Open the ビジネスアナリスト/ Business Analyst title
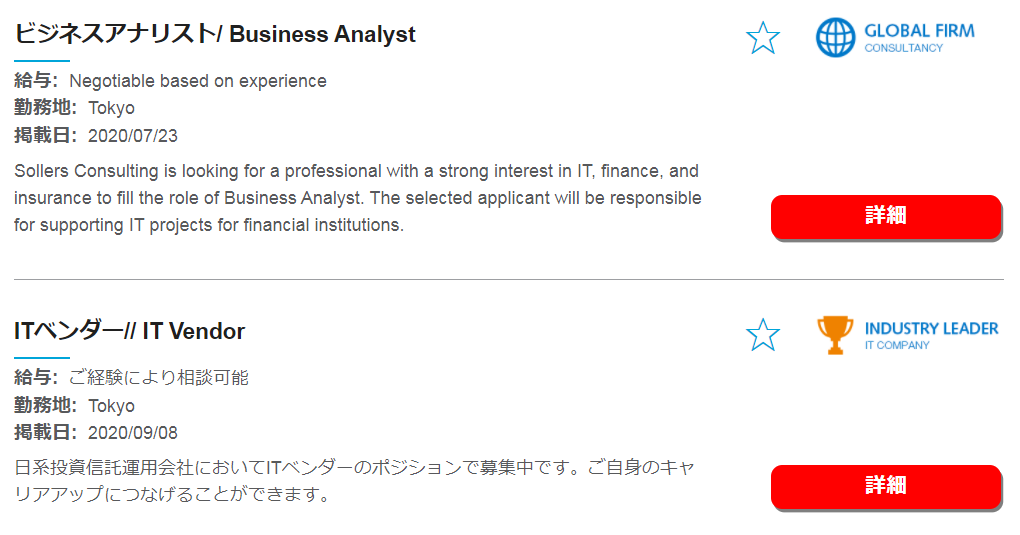Screen dimensions: 1020x535 point(215,34)
